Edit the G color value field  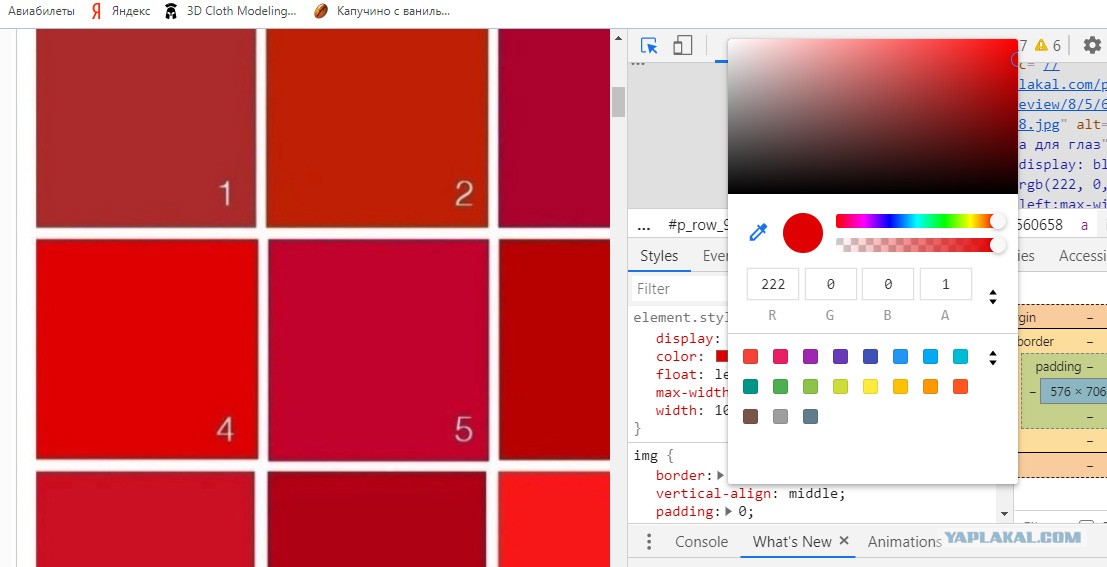pyautogui.click(x=830, y=284)
